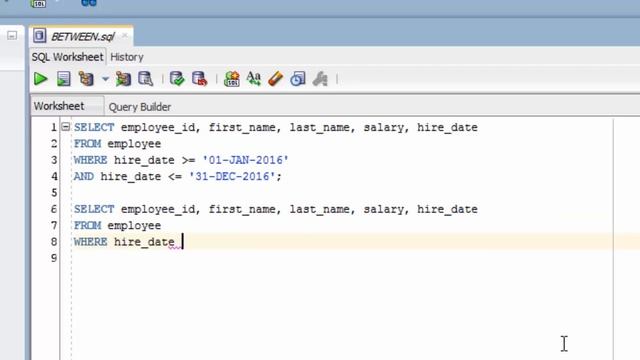Click the grayed-out wrench tool icon
Image resolution: width=640 pixels, height=360 pixels.
[x=320, y=79]
